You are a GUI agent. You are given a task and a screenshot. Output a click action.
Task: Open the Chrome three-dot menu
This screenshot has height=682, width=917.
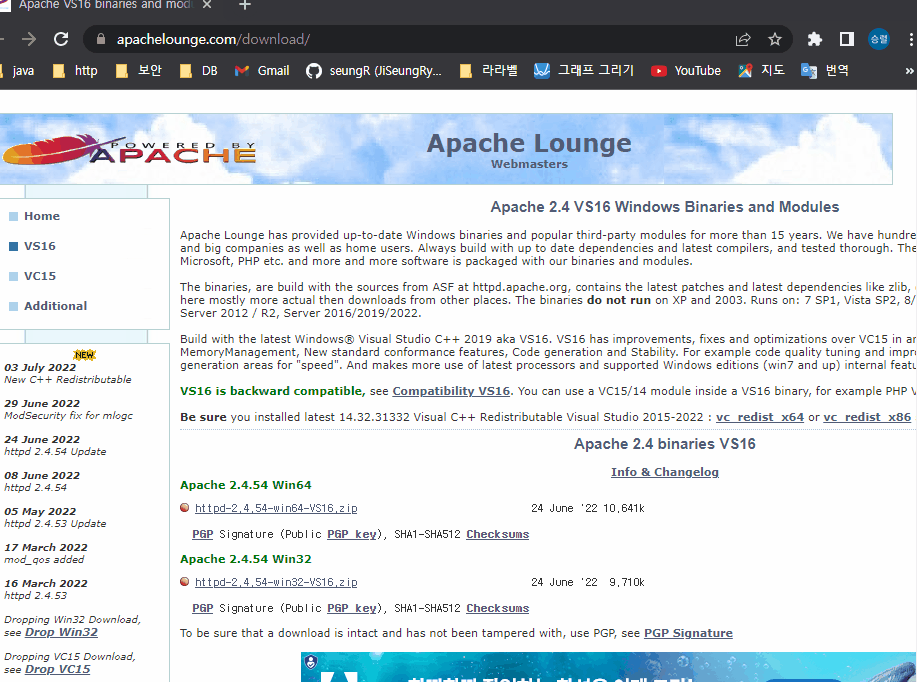(x=911, y=39)
